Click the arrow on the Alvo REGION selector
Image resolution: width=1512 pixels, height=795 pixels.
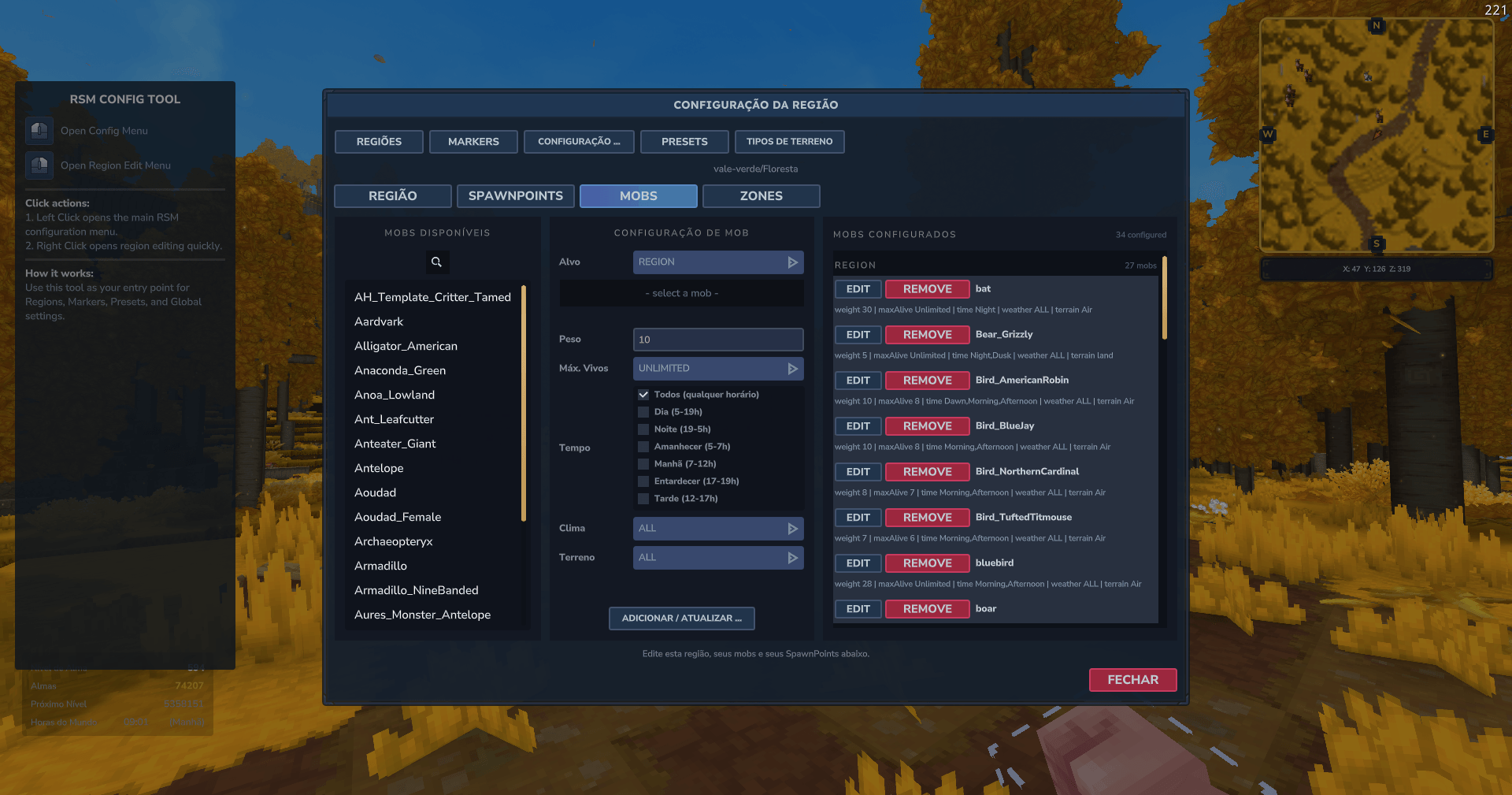(x=792, y=262)
